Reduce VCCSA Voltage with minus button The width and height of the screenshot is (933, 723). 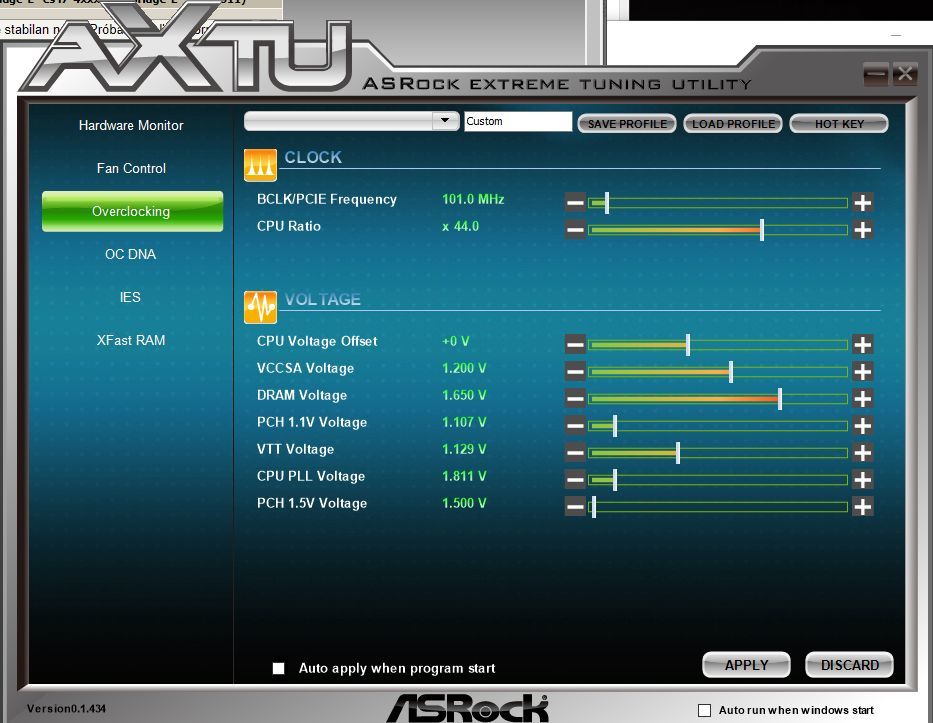tap(575, 371)
